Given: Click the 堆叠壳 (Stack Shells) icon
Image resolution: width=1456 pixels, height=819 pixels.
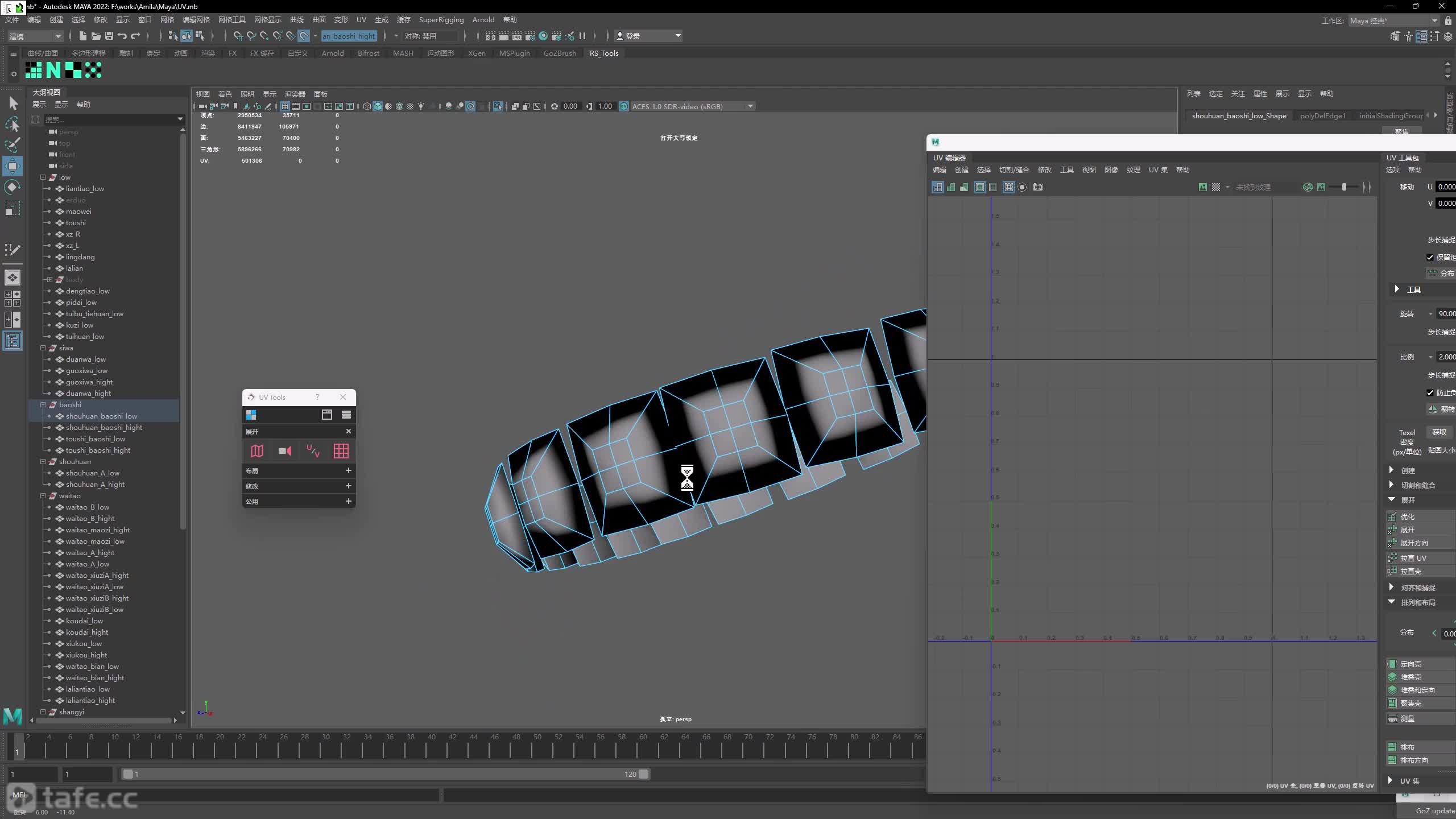Looking at the screenshot, I should click(1392, 677).
